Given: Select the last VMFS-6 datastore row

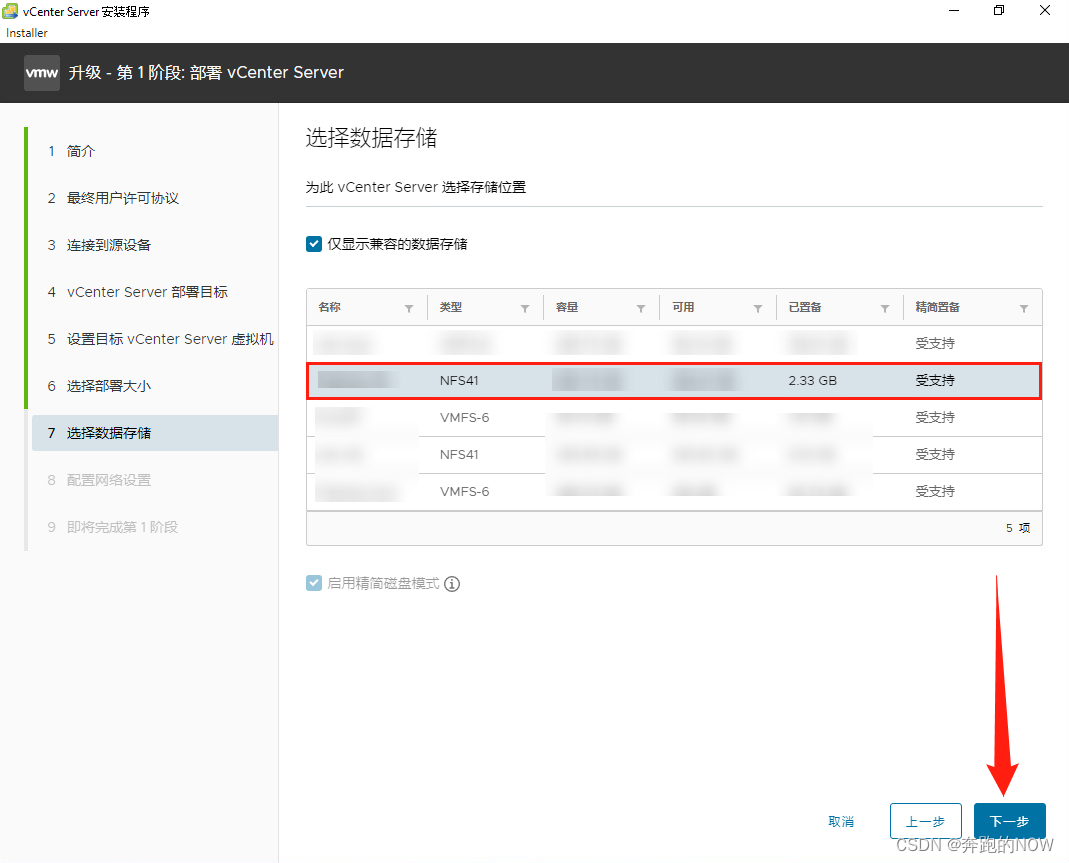Looking at the screenshot, I should coord(674,491).
